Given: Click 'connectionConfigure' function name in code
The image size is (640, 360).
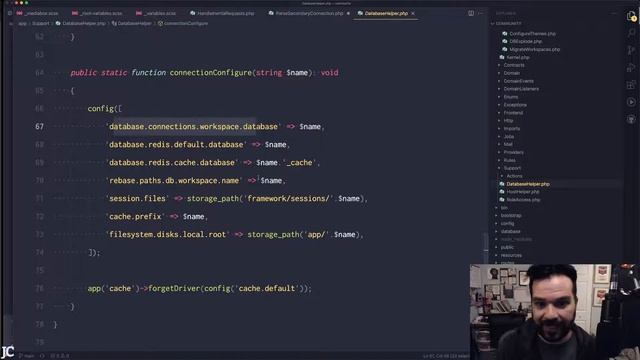Looking at the screenshot, I should [x=211, y=73].
